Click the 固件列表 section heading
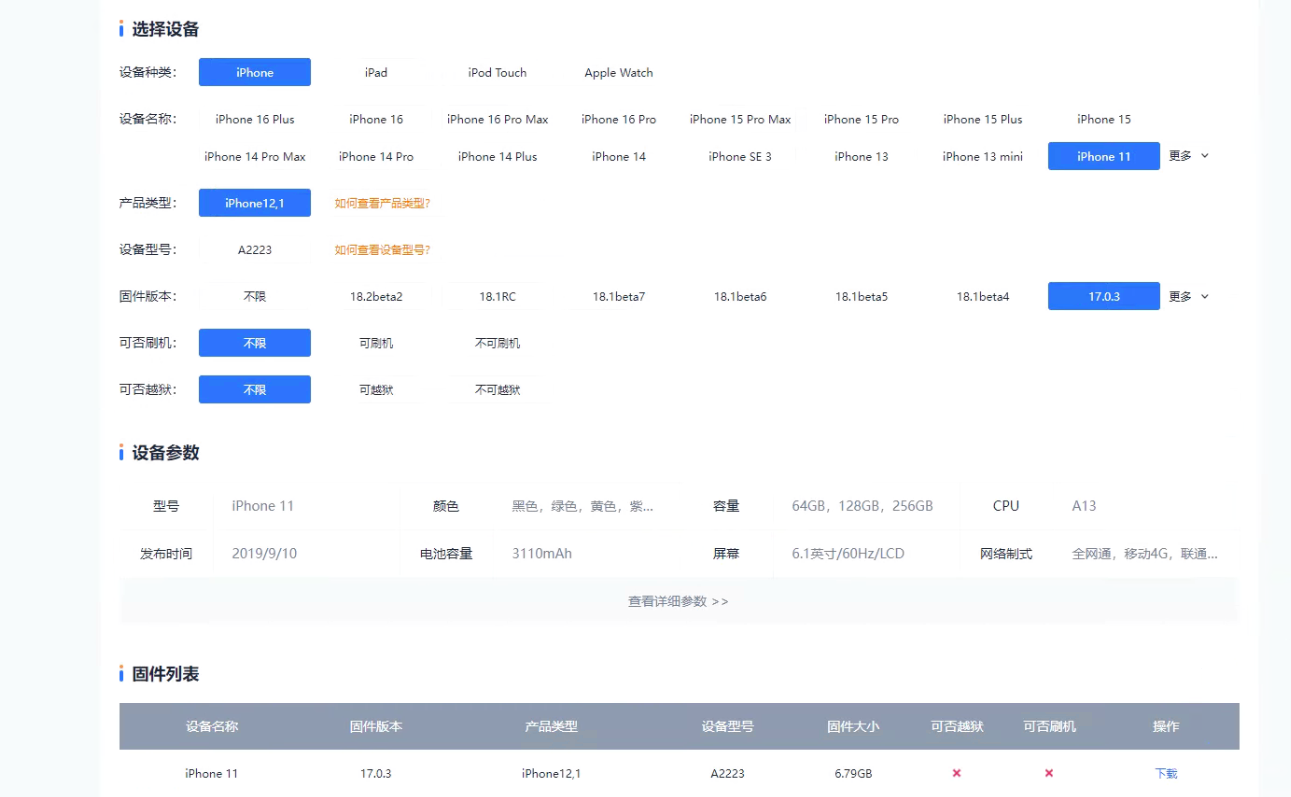Viewport: 1291px width, 797px height. (x=165, y=674)
